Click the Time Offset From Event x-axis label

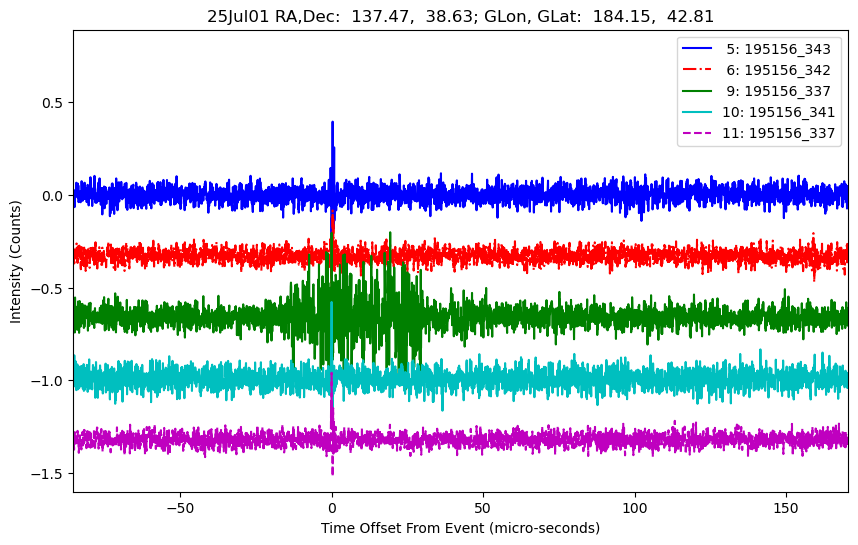[x=460, y=528]
